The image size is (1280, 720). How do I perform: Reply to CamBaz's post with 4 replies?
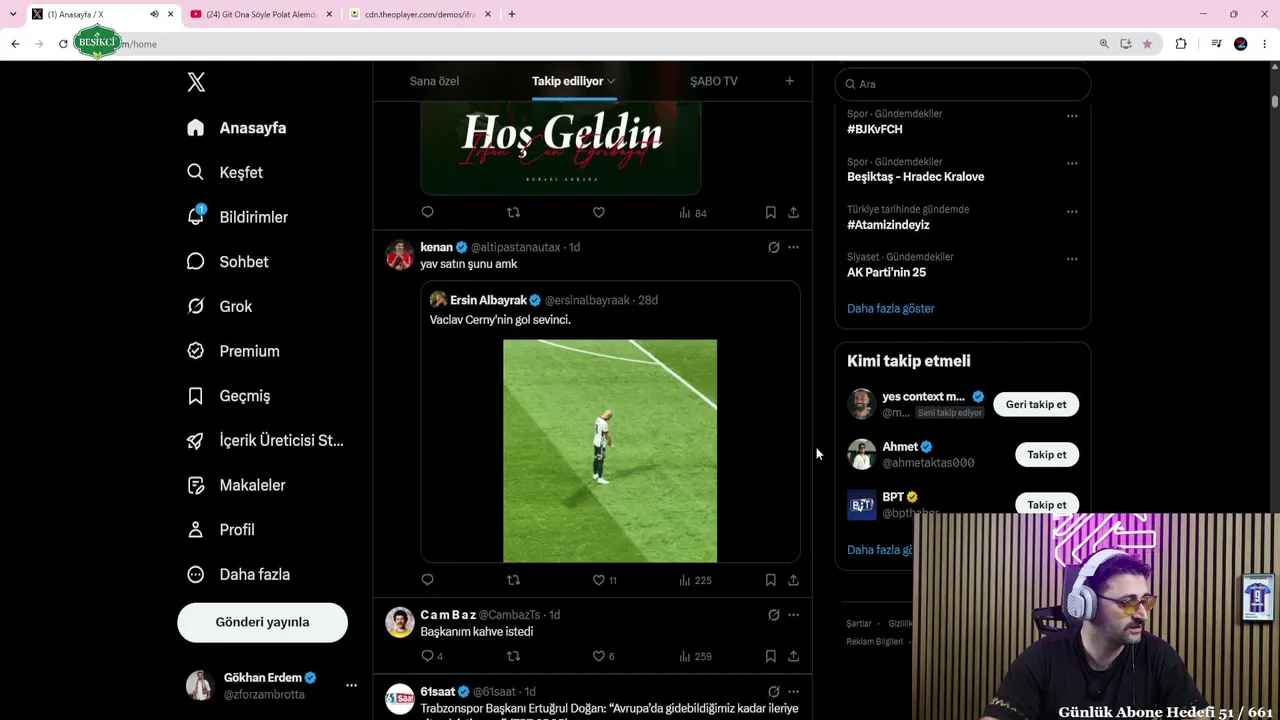pyautogui.click(x=432, y=656)
